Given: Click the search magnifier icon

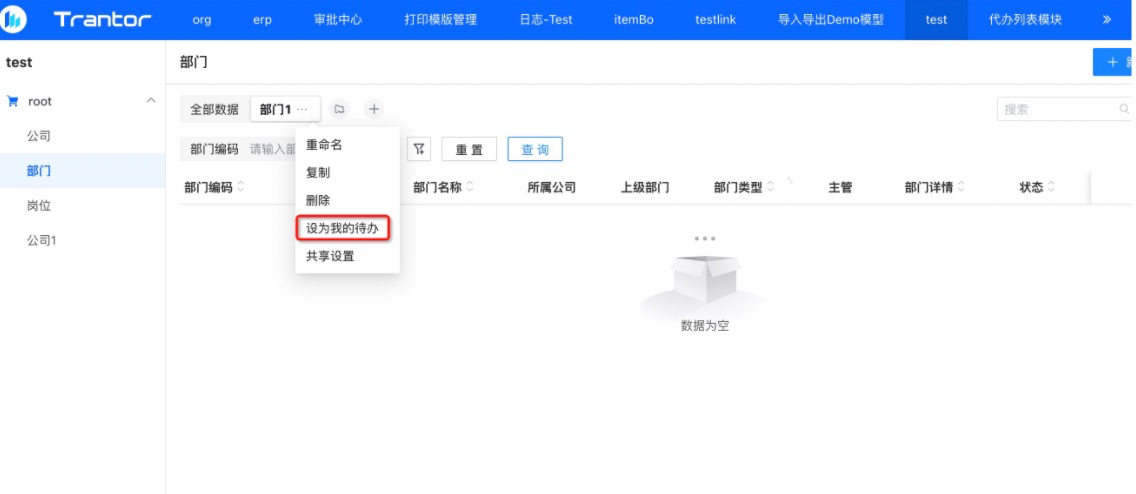Looking at the screenshot, I should tap(1124, 109).
